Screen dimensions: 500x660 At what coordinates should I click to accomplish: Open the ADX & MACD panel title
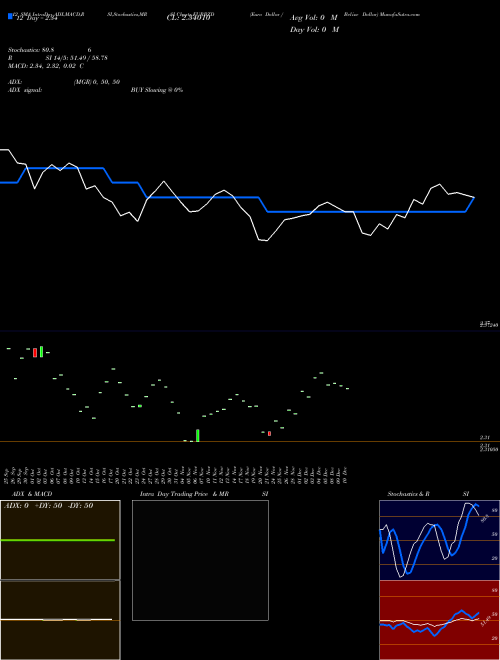32,494
